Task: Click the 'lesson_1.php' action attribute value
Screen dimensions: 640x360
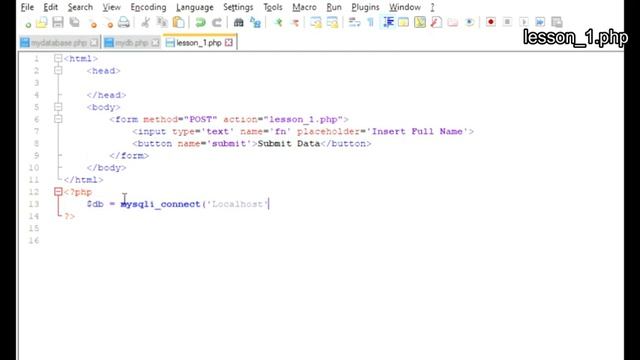Action: pyautogui.click(x=303, y=120)
